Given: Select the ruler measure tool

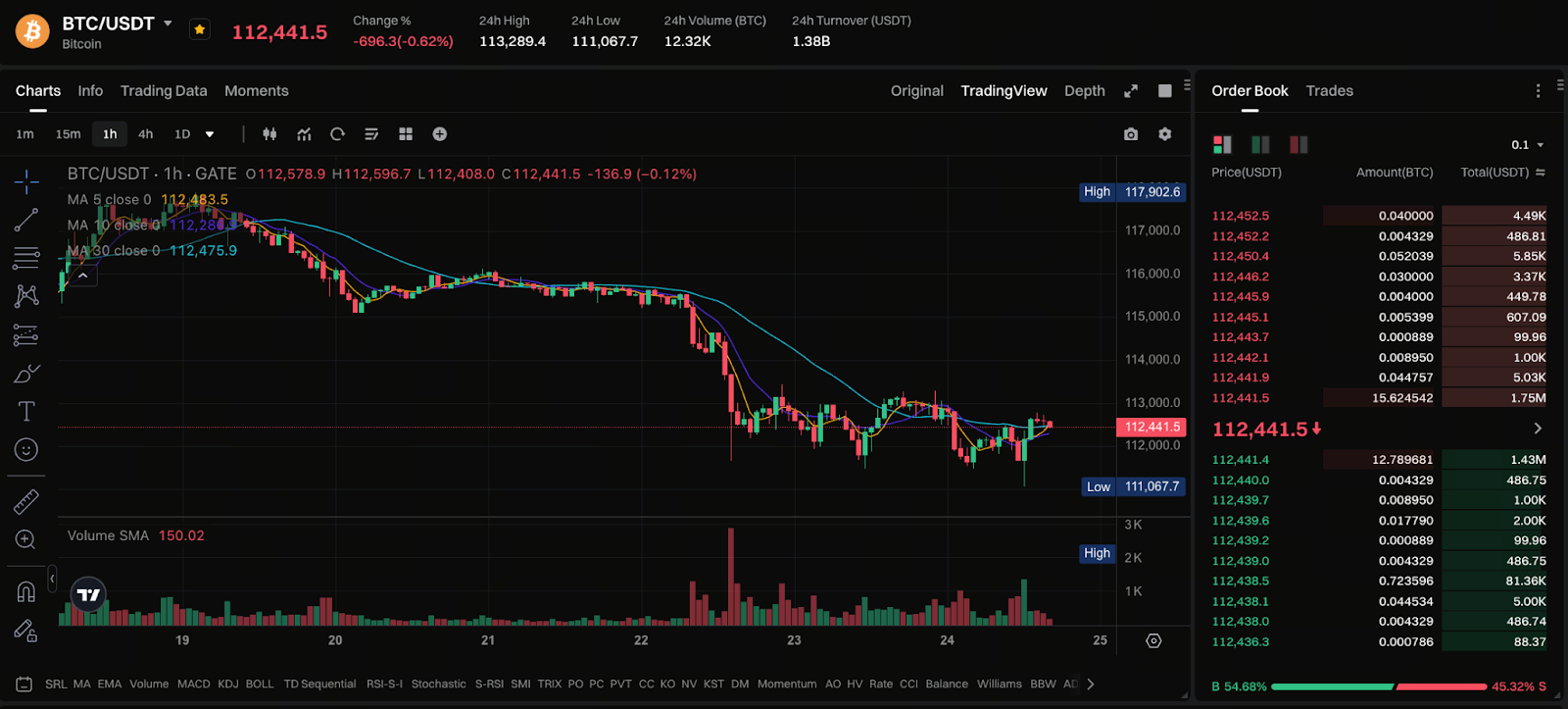Looking at the screenshot, I should [26, 502].
